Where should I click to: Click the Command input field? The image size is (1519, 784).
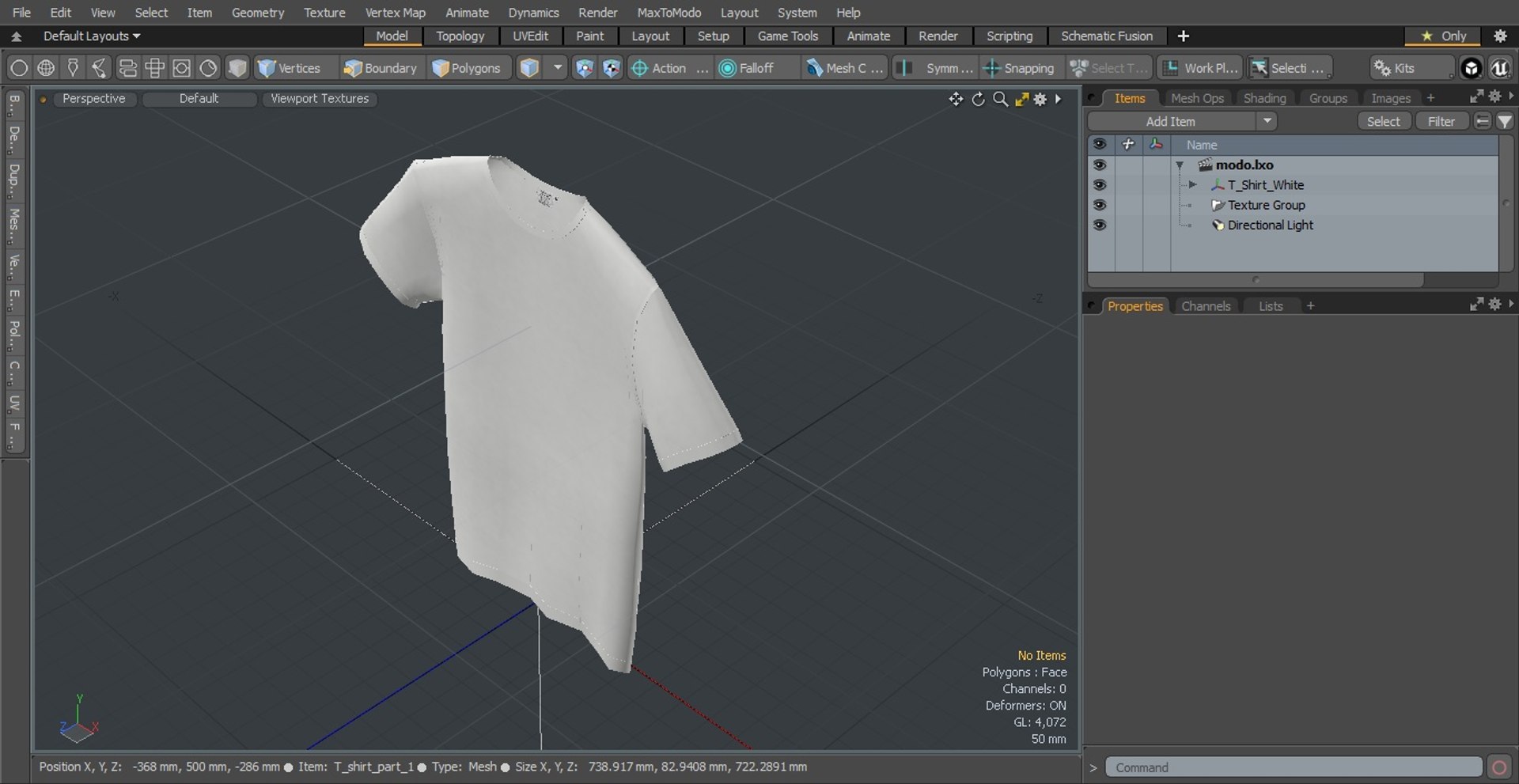click(1294, 767)
